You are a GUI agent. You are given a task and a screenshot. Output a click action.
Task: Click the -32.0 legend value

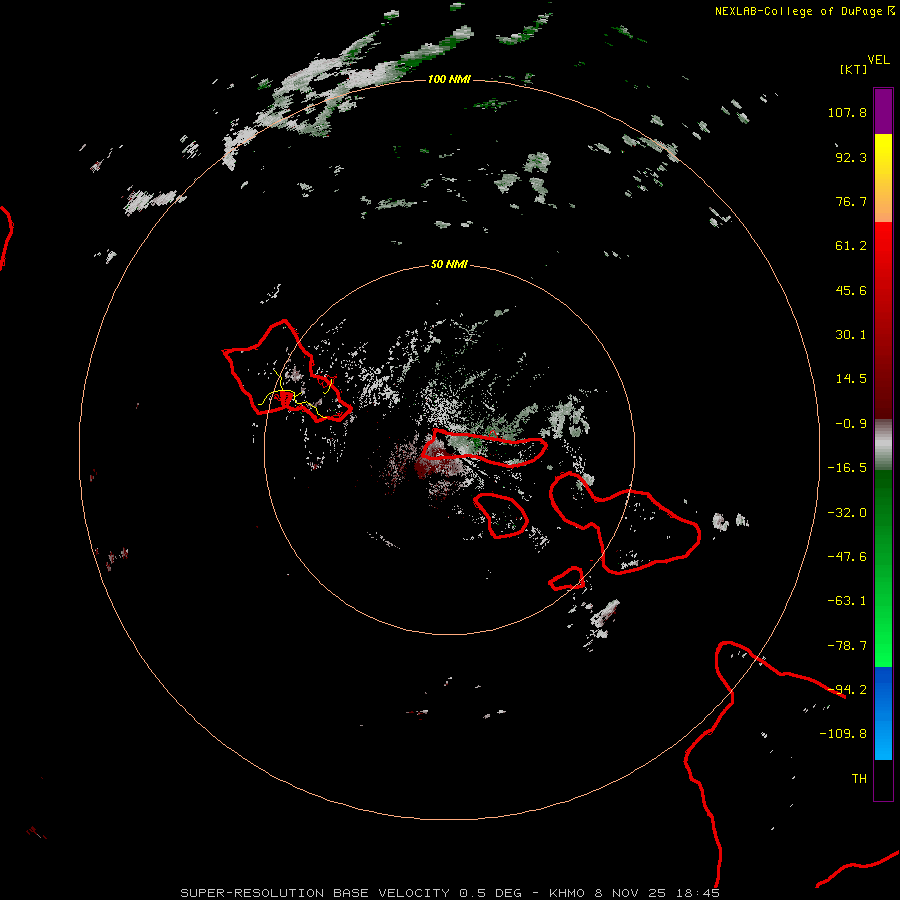click(x=847, y=513)
